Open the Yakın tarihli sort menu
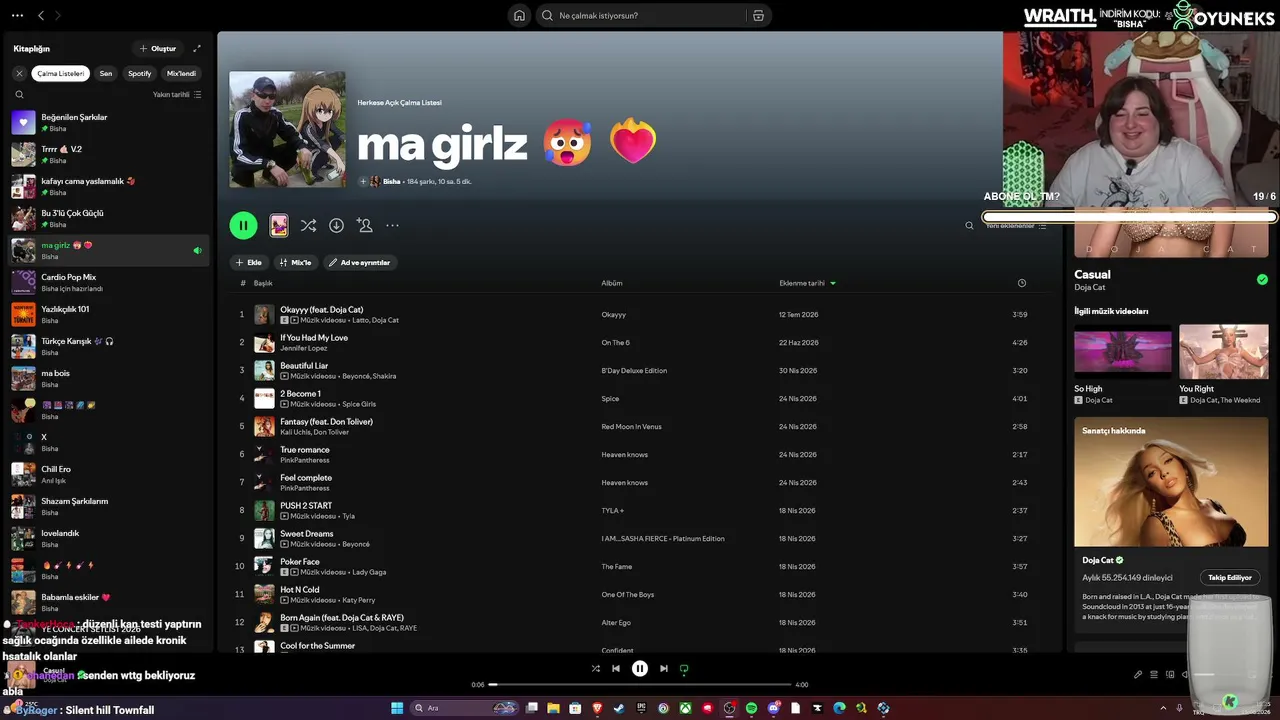 [x=177, y=95]
